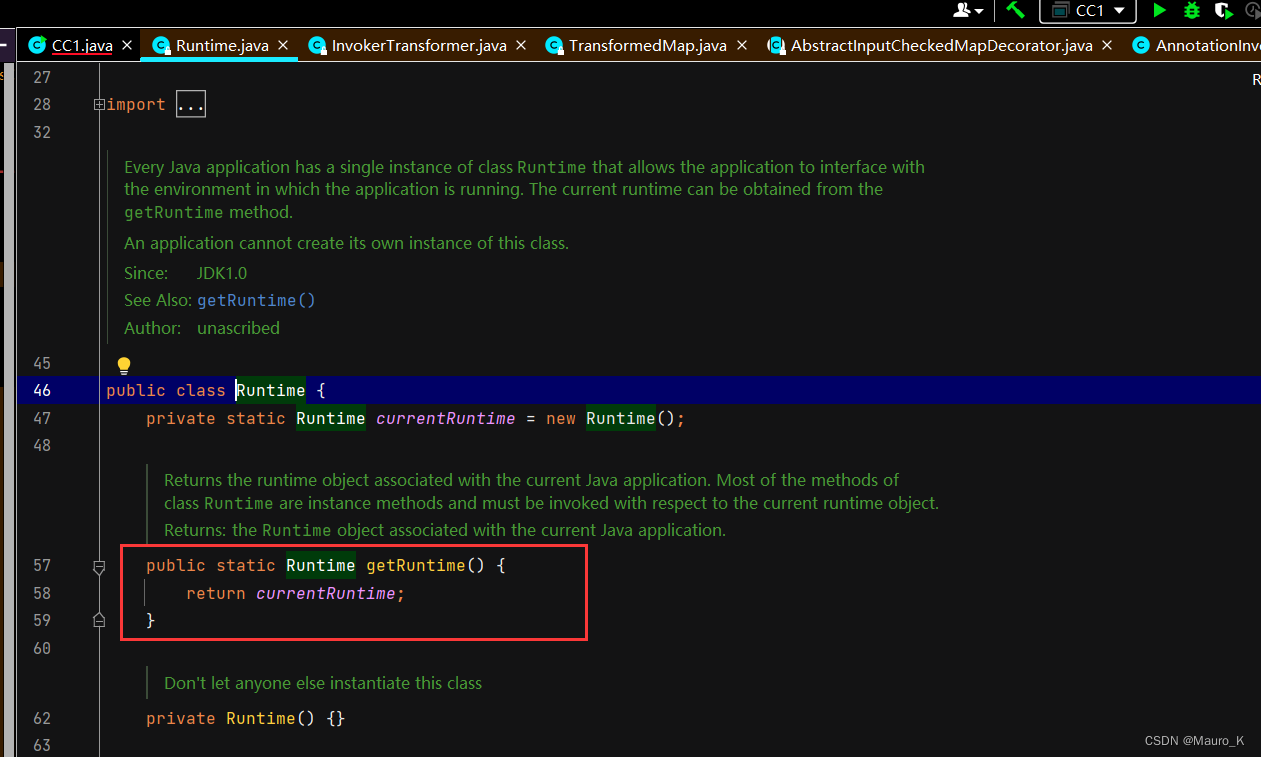Open the InvokerTransformer.java tab
1261x757 pixels.
click(x=419, y=45)
